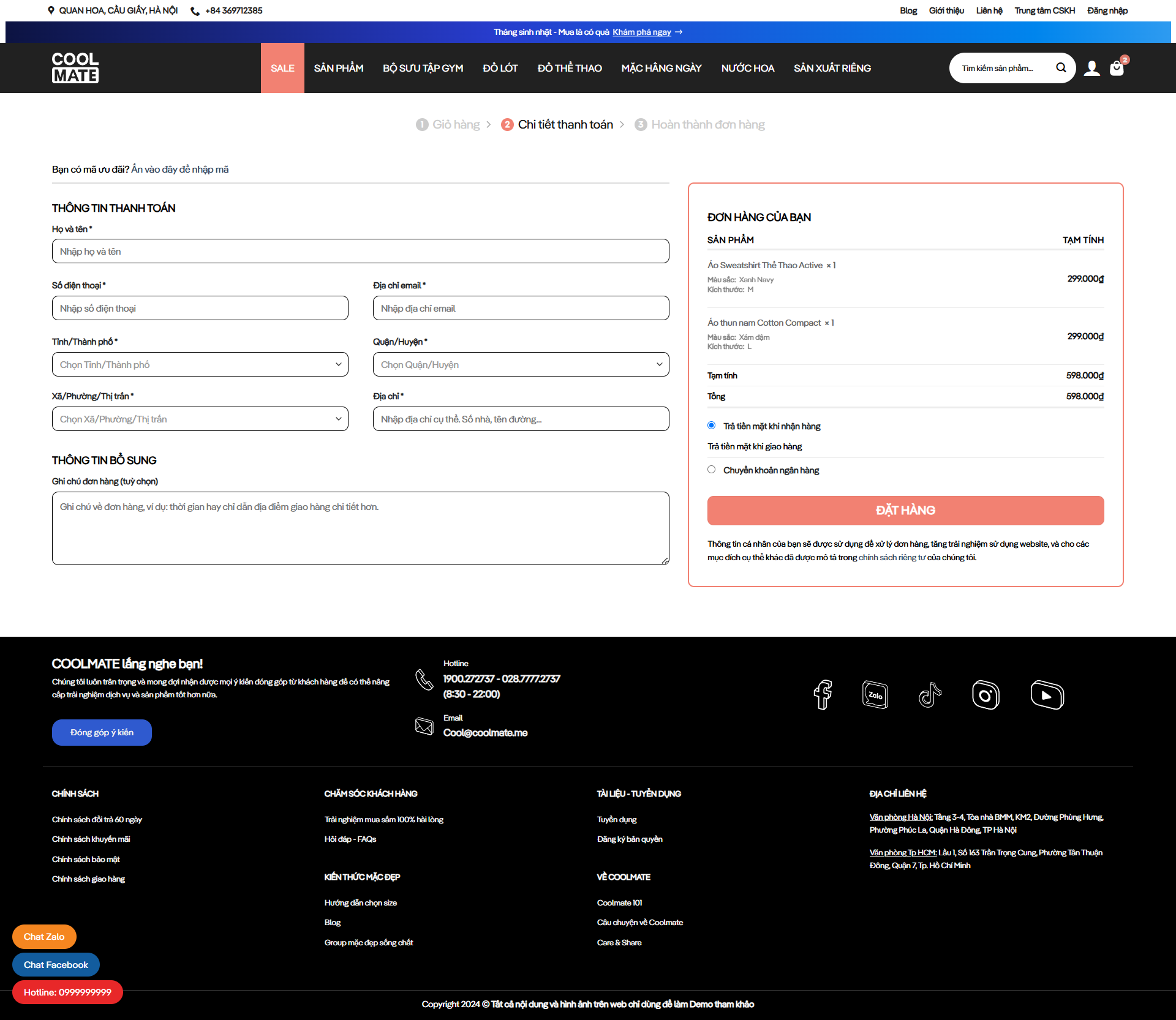Open Chính sách bảo mật link
Viewport: 1176px width, 1020px height.
[86, 860]
